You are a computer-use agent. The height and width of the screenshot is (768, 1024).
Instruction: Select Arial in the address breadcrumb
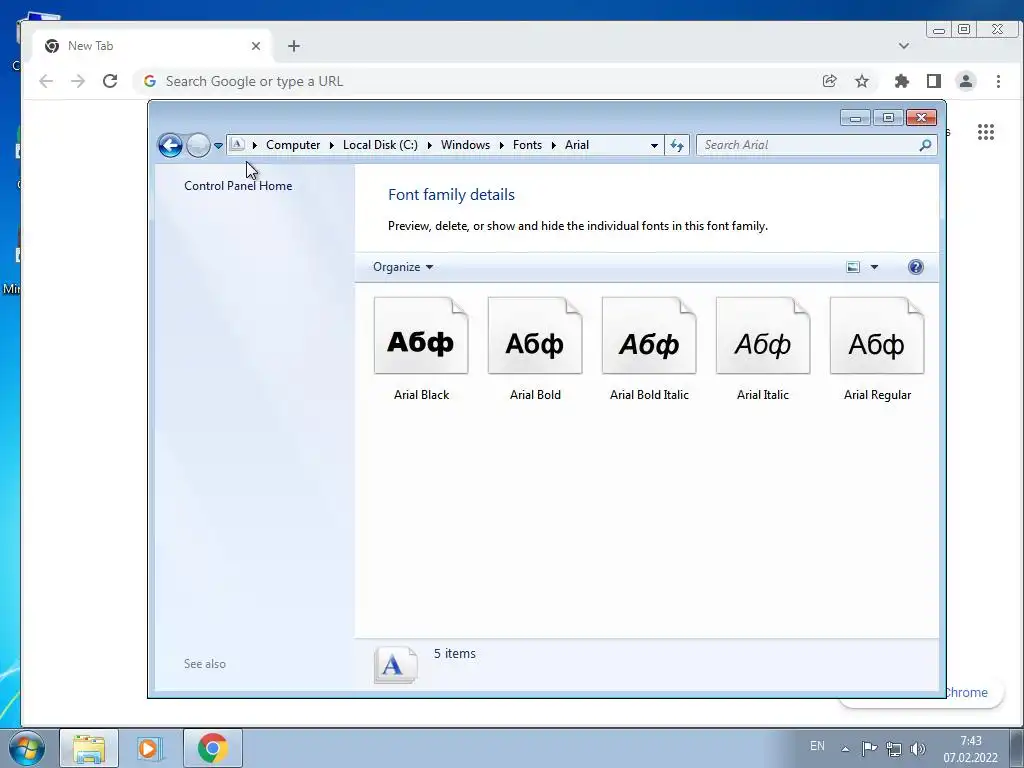(577, 145)
